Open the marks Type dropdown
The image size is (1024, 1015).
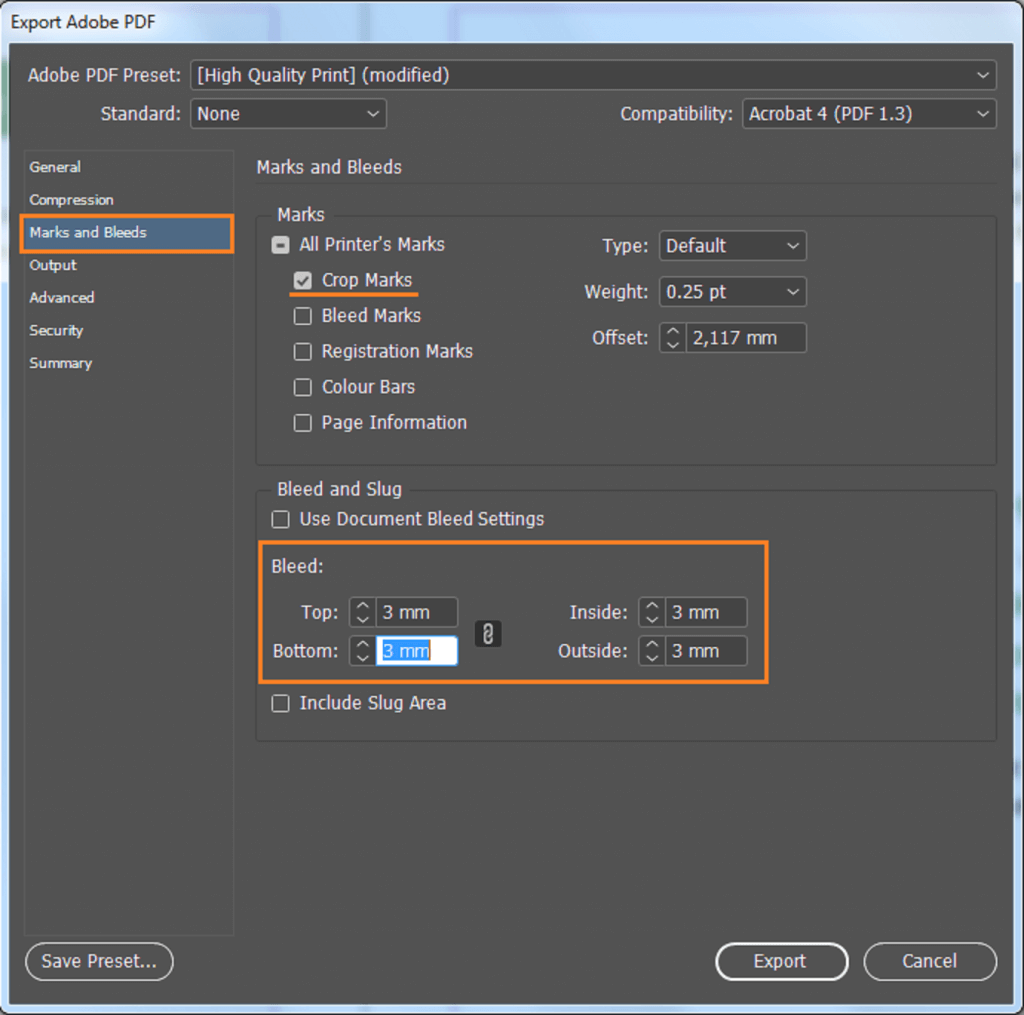point(732,246)
